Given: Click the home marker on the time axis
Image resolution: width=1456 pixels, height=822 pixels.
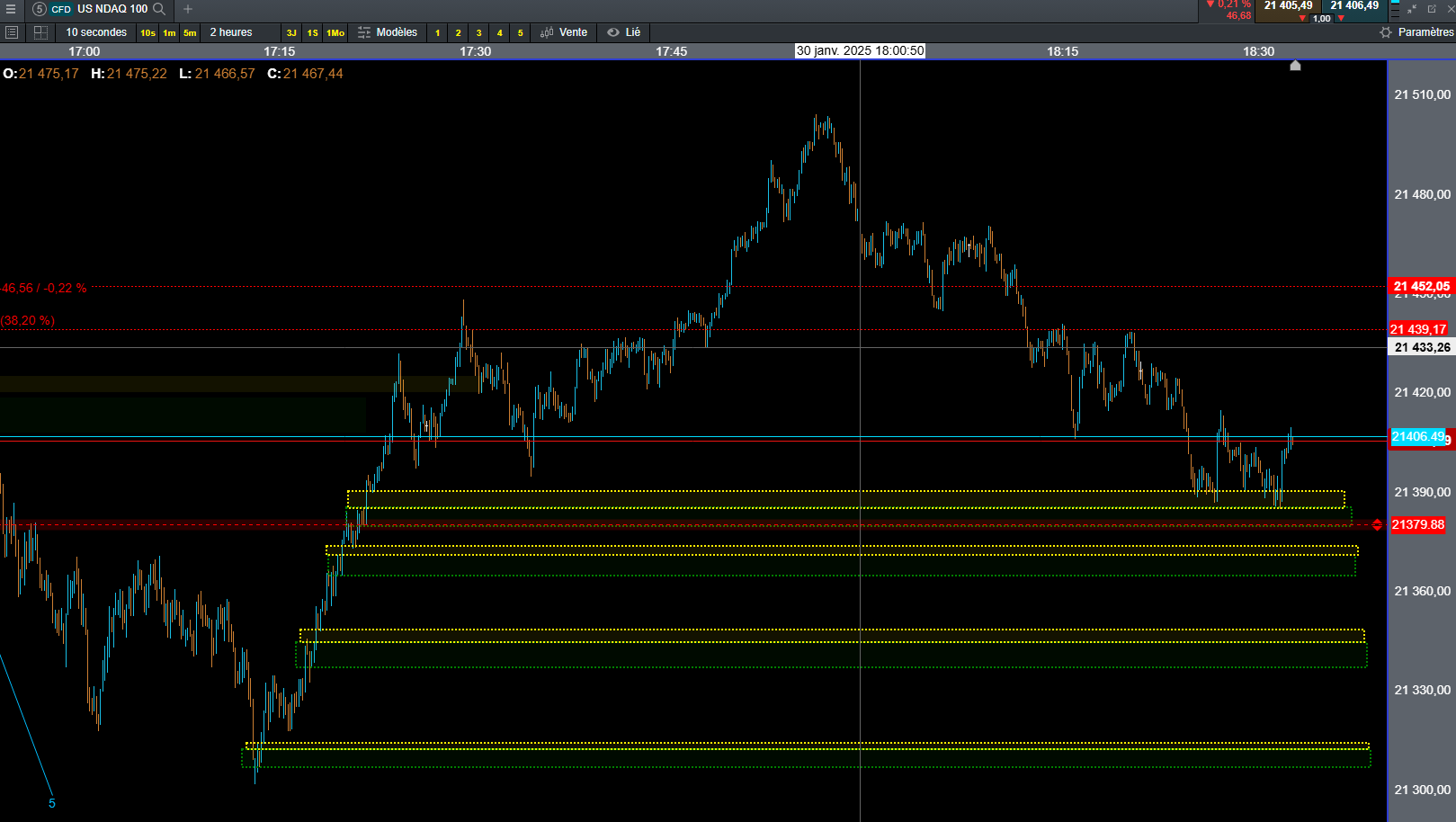Looking at the screenshot, I should [1295, 65].
